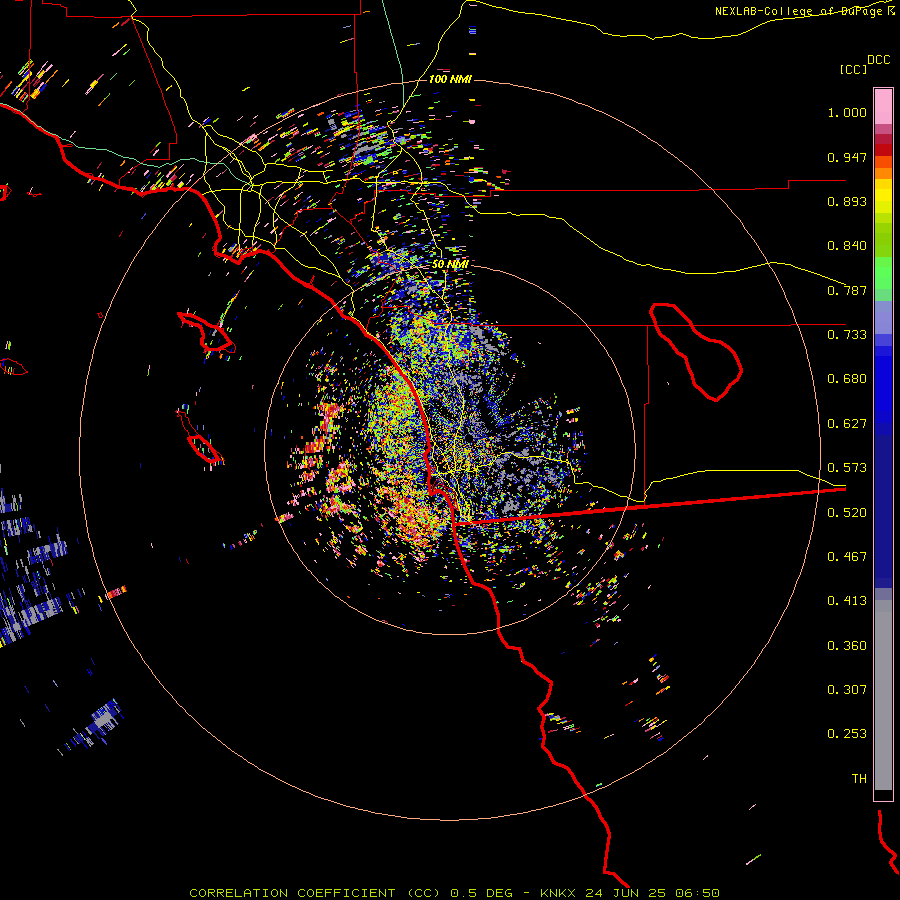The image size is (900, 900).
Task: Click the 06:50 timestamp
Action: point(697,893)
